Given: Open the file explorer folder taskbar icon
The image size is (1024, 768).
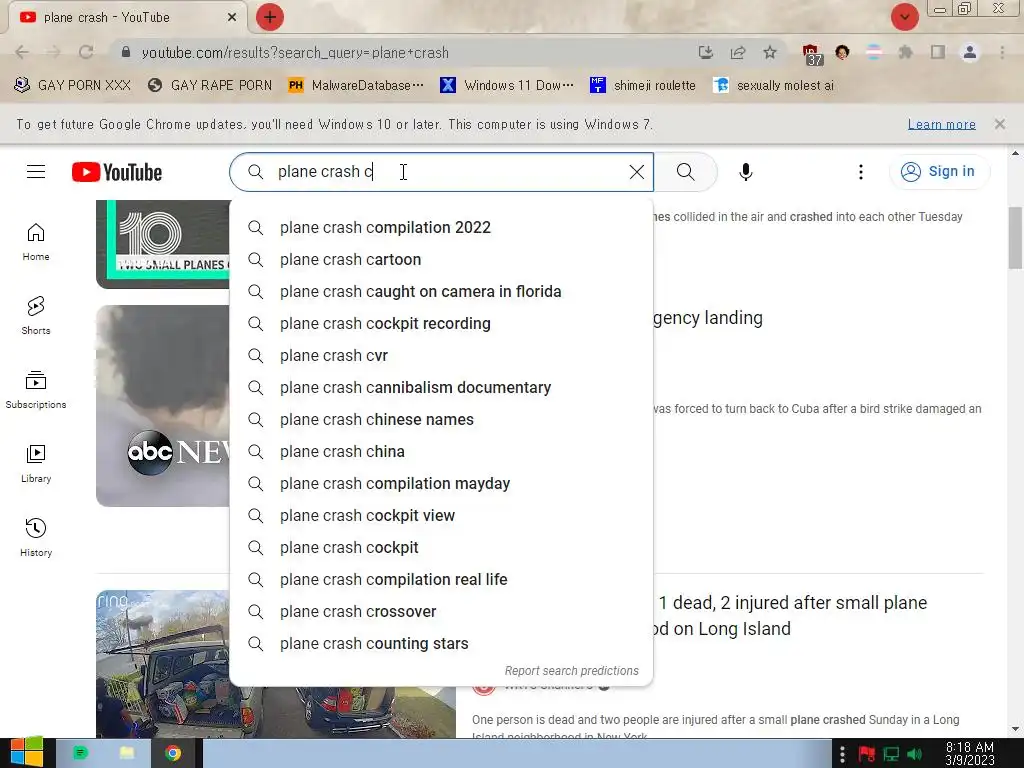Looking at the screenshot, I should click(127, 753).
